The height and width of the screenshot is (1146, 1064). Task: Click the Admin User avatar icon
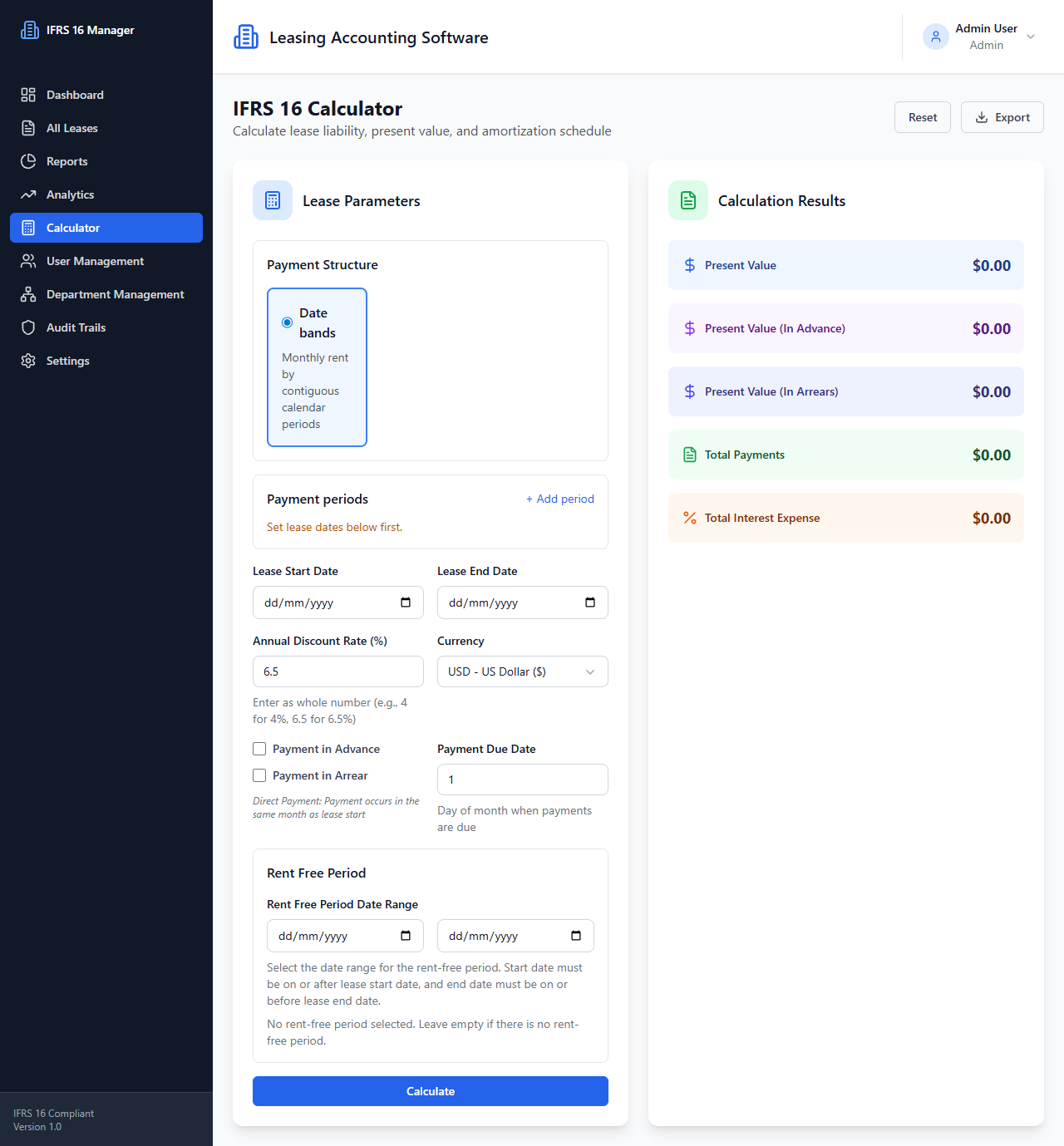936,37
